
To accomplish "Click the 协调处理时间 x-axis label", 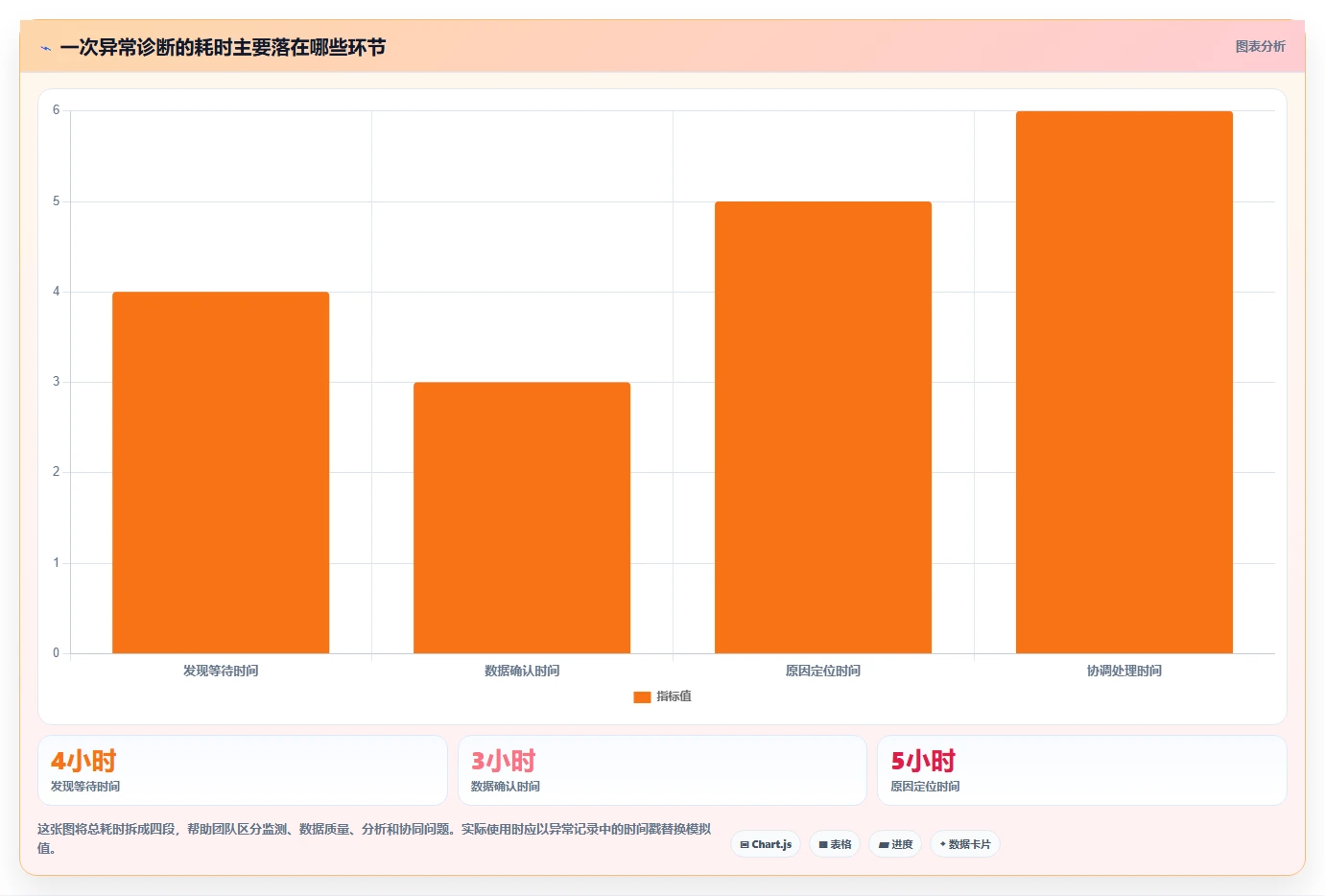I will (x=1124, y=671).
